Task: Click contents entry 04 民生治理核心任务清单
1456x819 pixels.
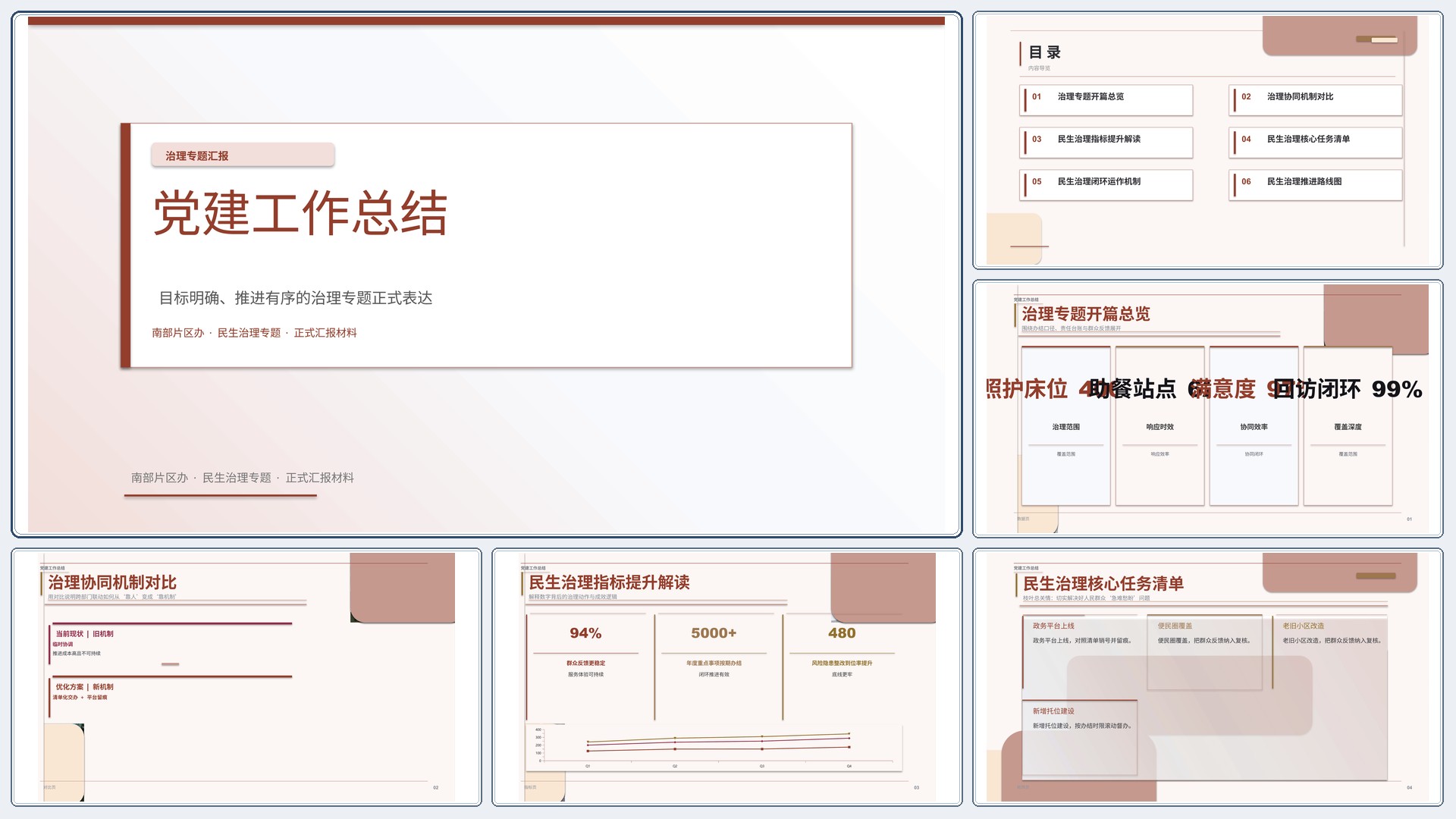Action: point(1315,142)
